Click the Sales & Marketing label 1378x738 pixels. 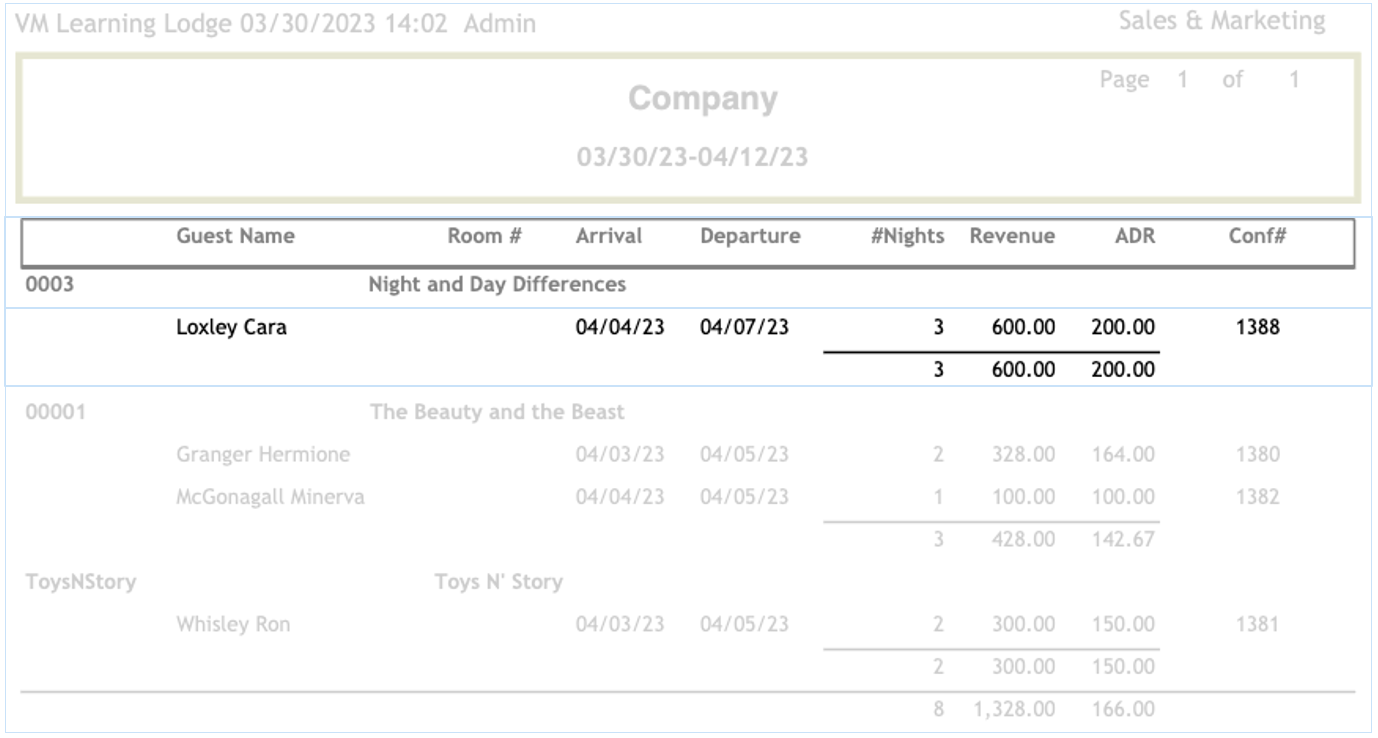(x=1221, y=21)
